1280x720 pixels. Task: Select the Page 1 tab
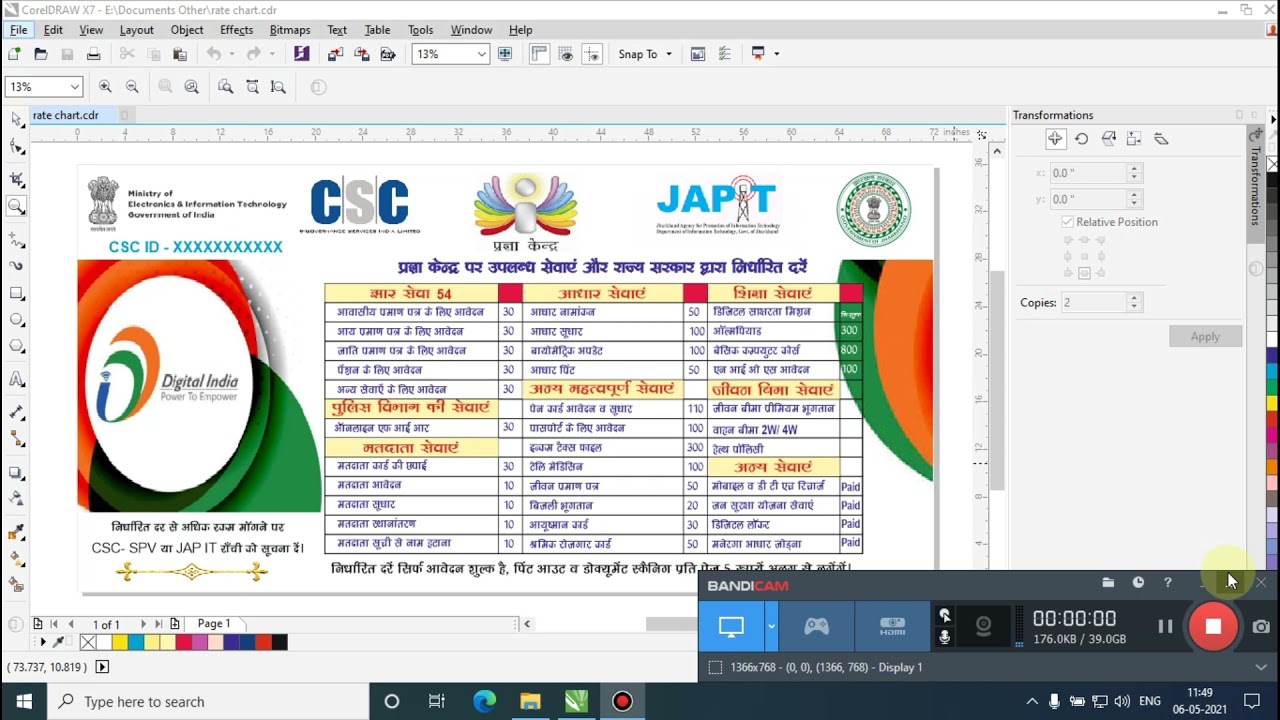click(x=214, y=624)
